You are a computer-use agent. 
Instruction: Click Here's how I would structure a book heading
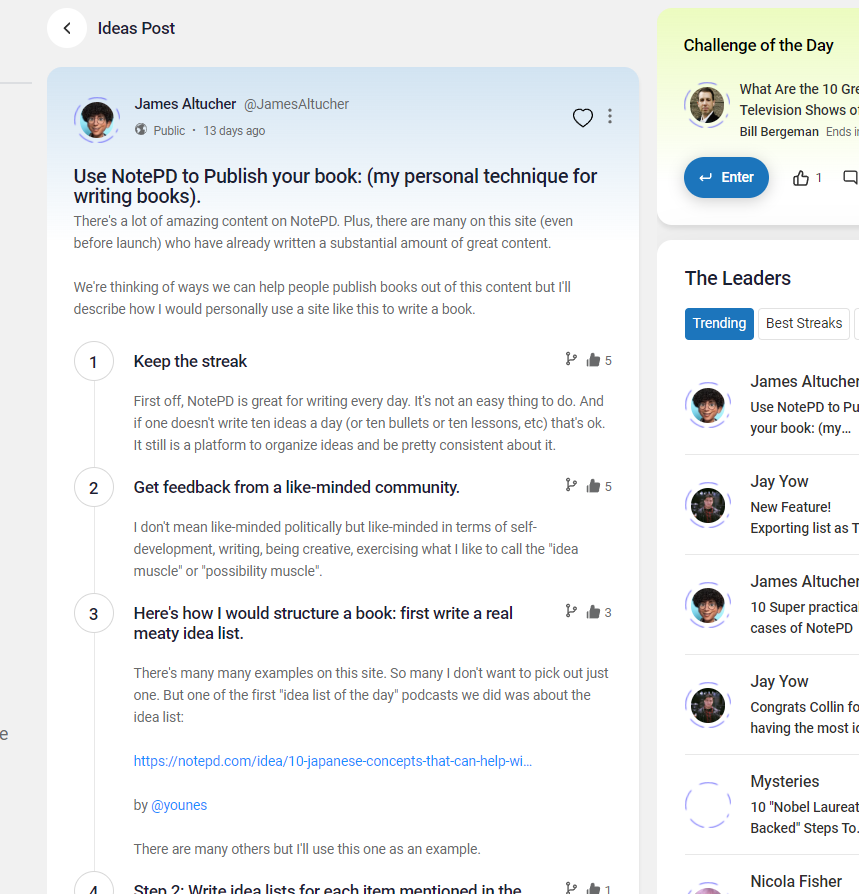323,623
